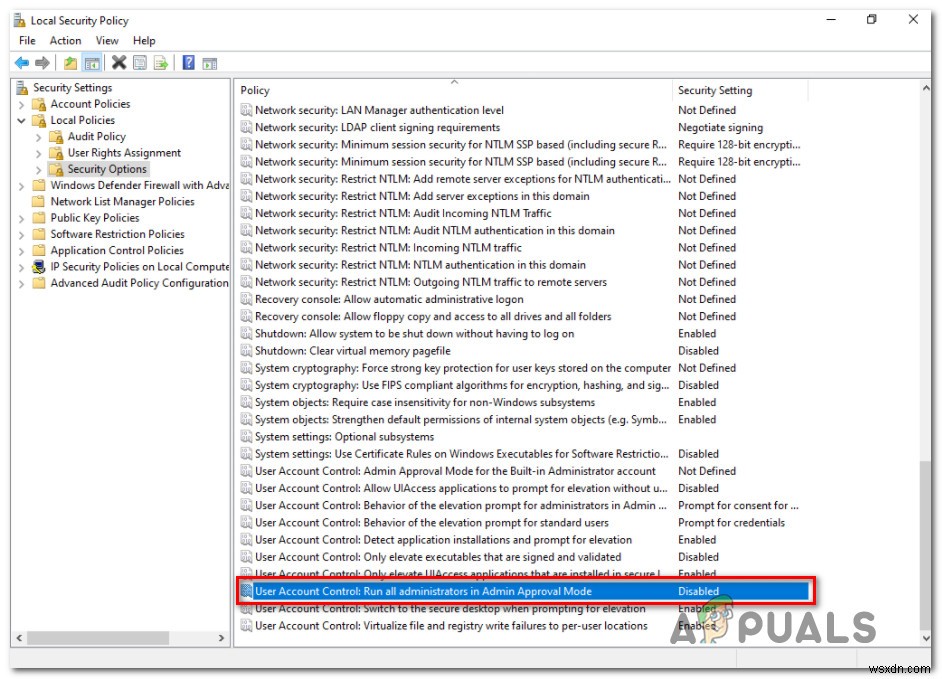This screenshot has width=942, height=679.
Task: Expand the Account Policies tree node
Action: 22,105
